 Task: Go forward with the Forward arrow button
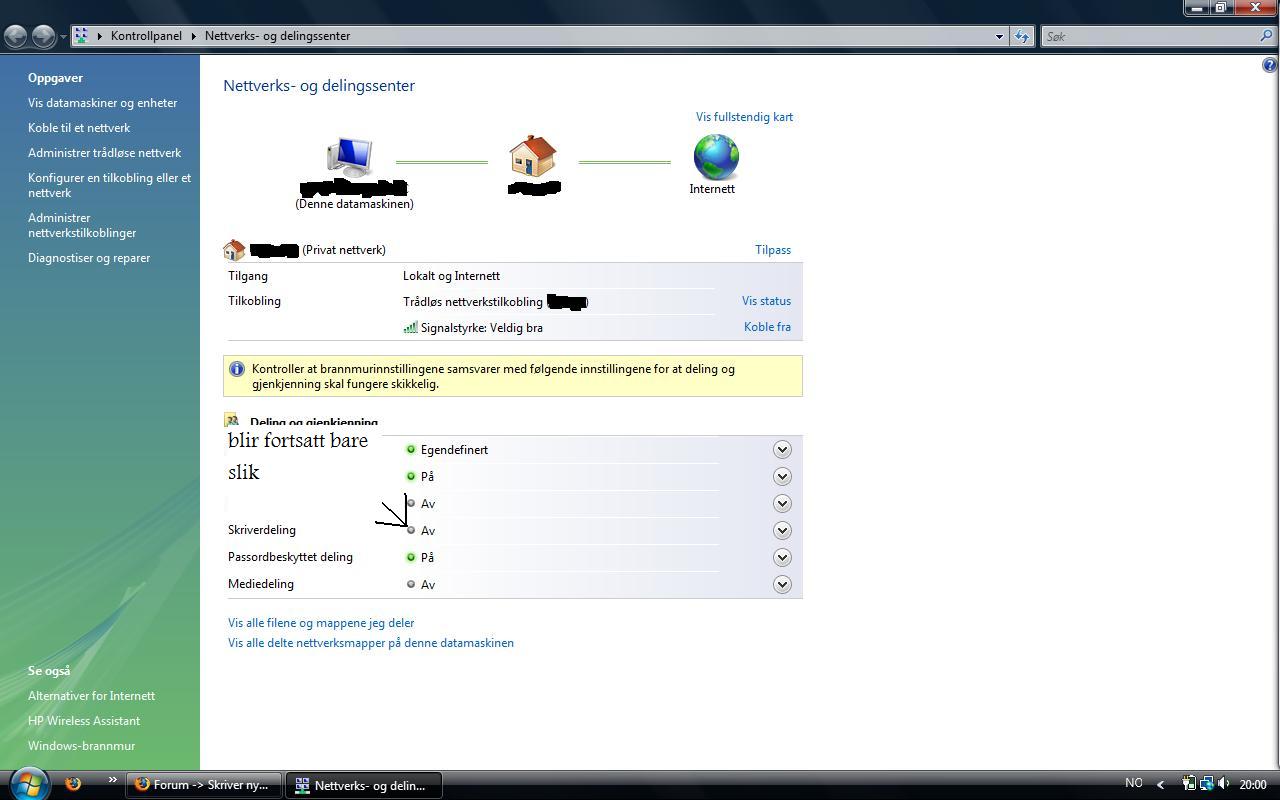click(x=43, y=36)
